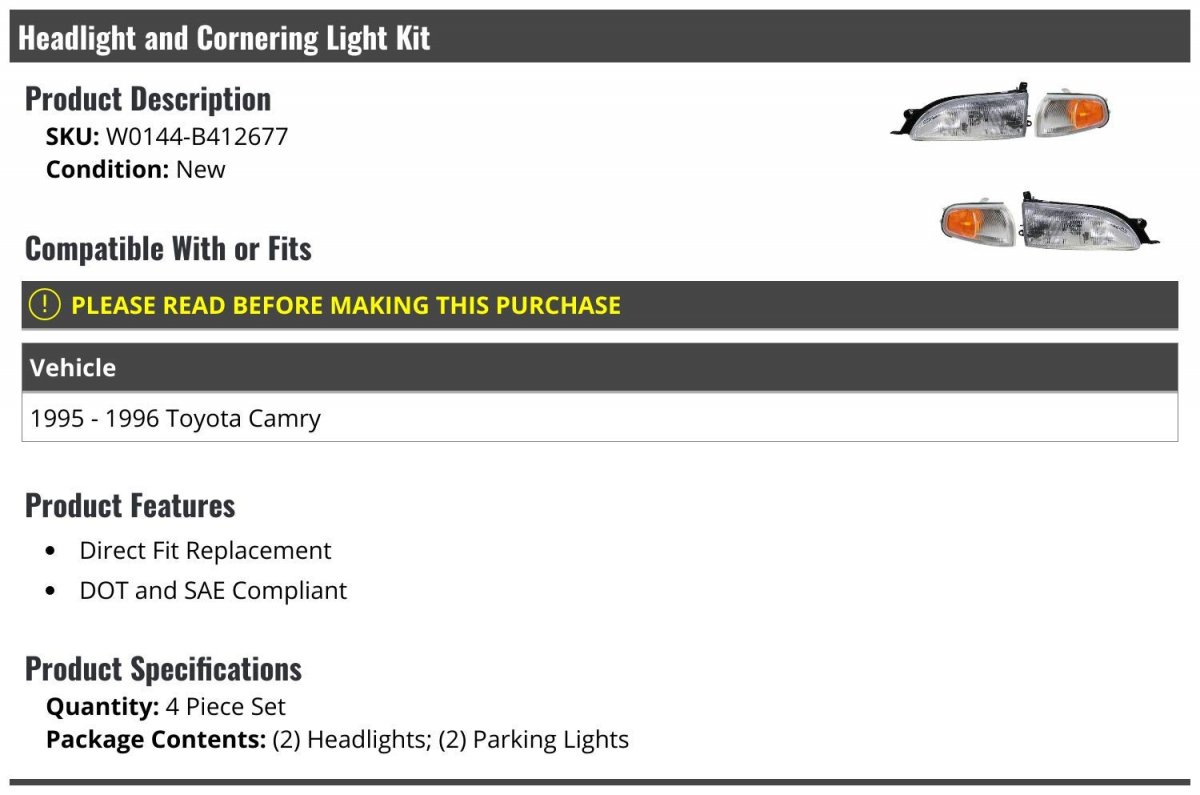Click the Package Contents line
1200x795 pixels.
point(337,740)
